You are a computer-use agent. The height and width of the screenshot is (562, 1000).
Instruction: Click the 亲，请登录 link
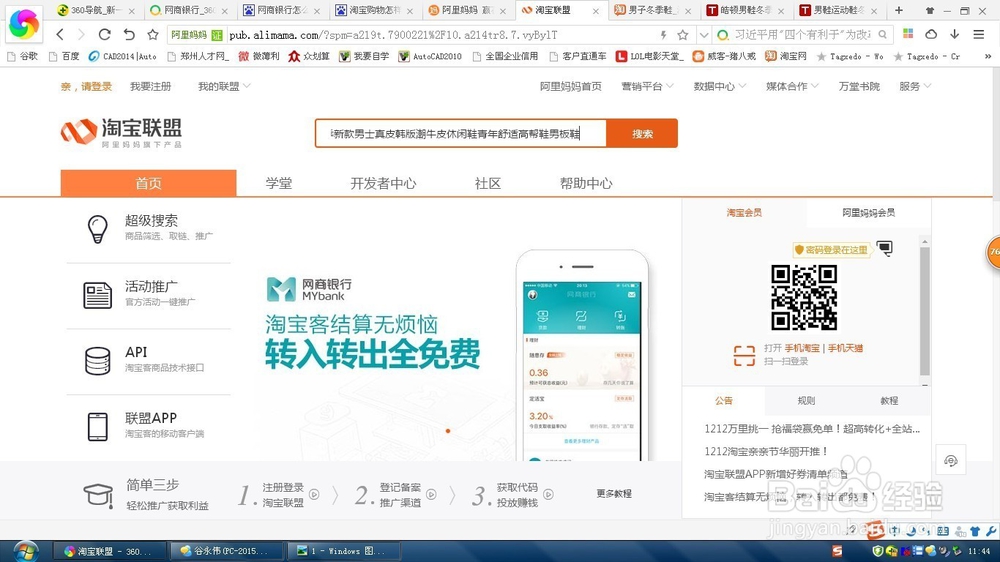(86, 86)
